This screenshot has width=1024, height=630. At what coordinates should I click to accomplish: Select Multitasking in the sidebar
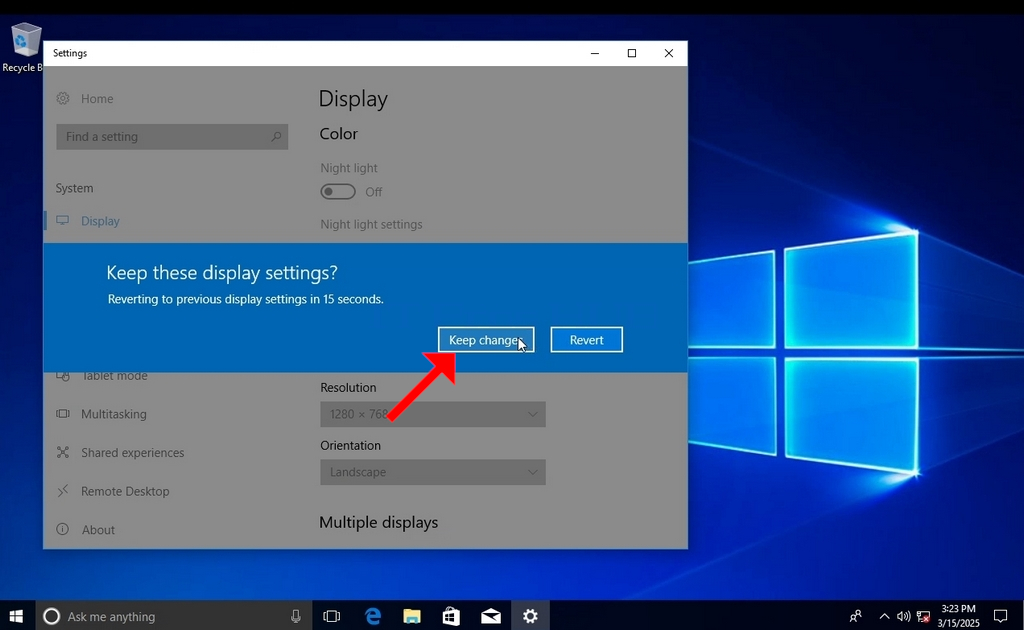(114, 414)
